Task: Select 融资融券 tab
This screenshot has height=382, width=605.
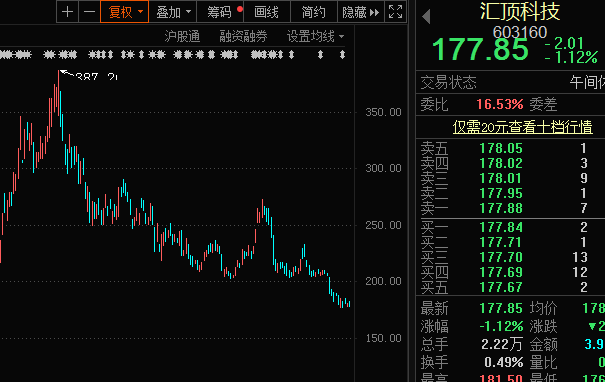Action: click(x=243, y=37)
